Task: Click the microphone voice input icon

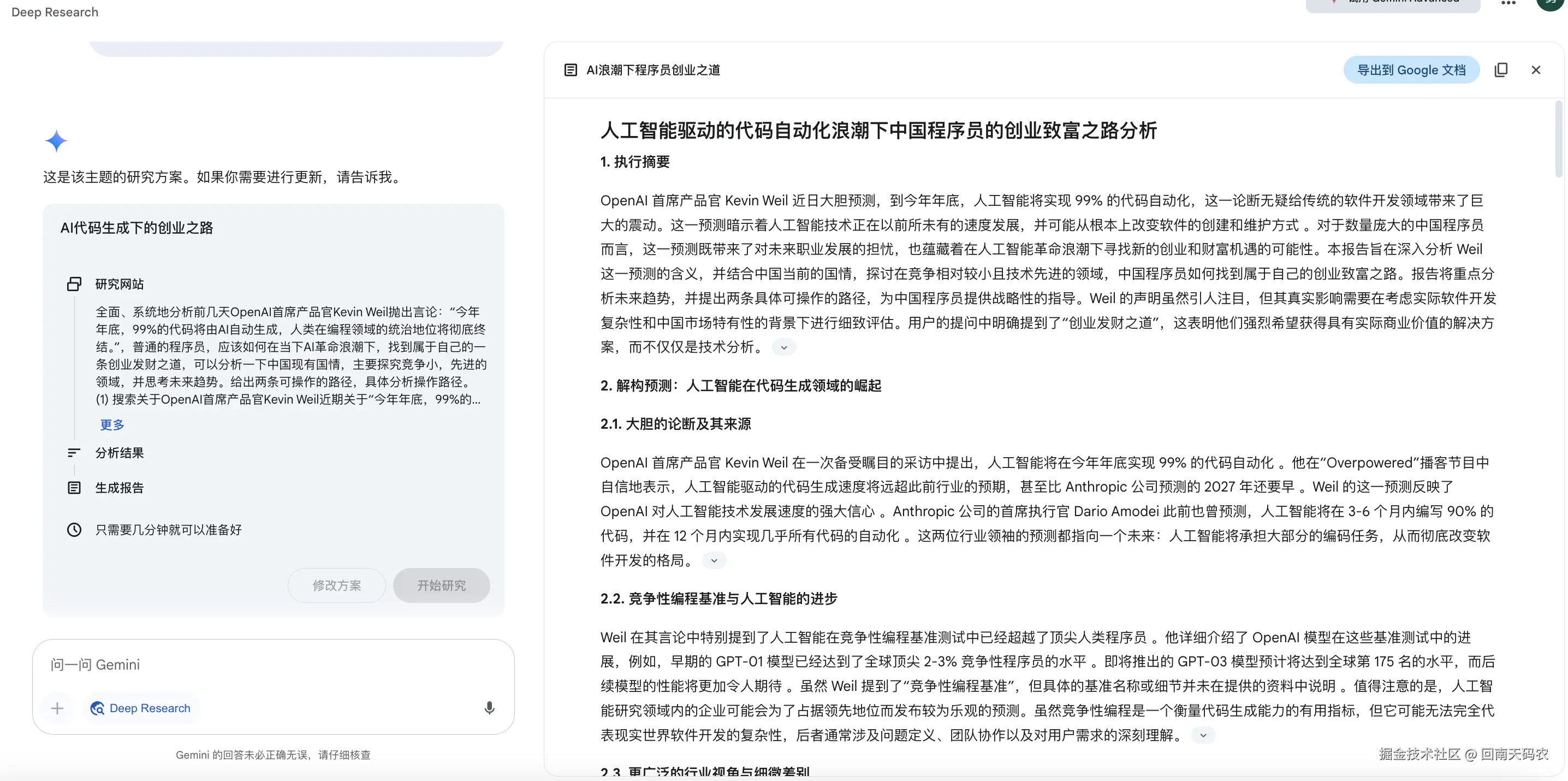Action: [489, 708]
